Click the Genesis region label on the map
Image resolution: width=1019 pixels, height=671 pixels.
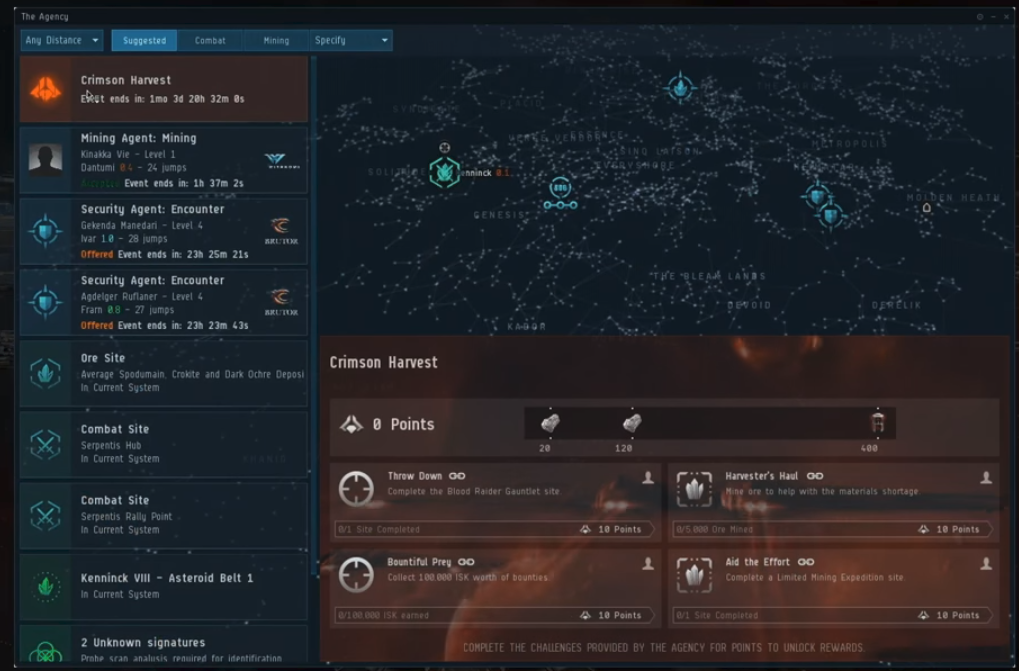(499, 215)
